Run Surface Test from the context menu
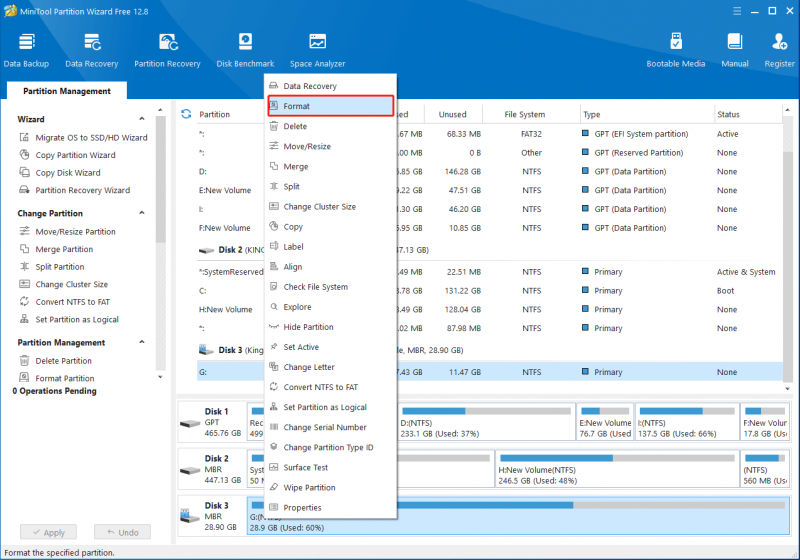800x560 pixels. (331, 467)
